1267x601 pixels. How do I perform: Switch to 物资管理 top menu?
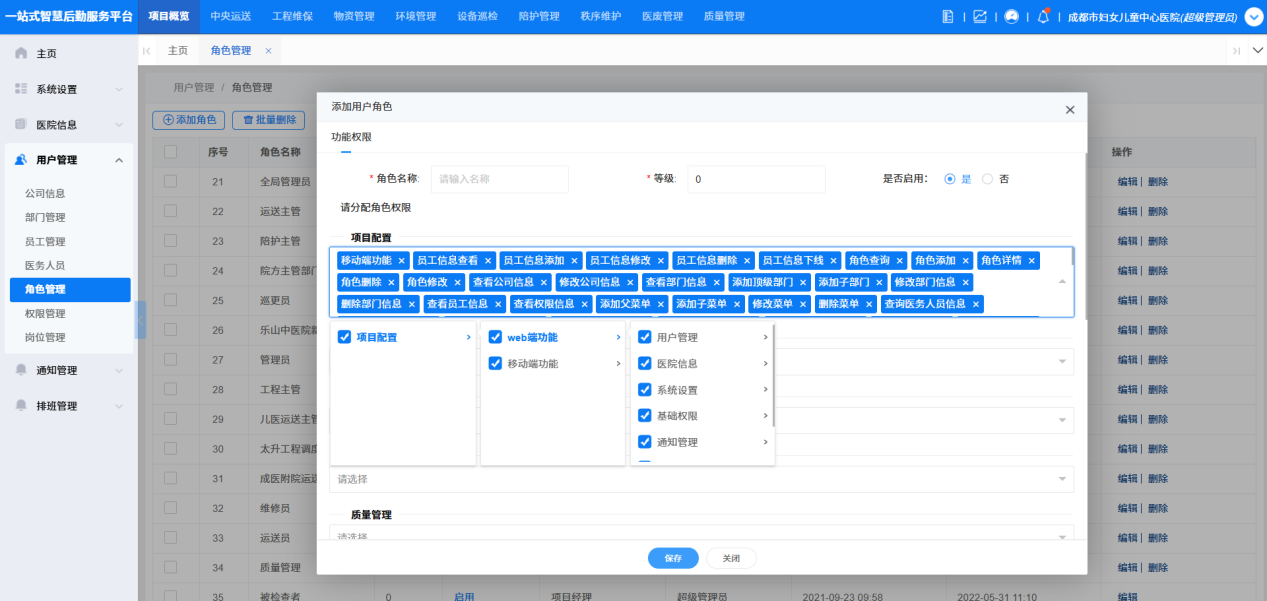(x=354, y=17)
